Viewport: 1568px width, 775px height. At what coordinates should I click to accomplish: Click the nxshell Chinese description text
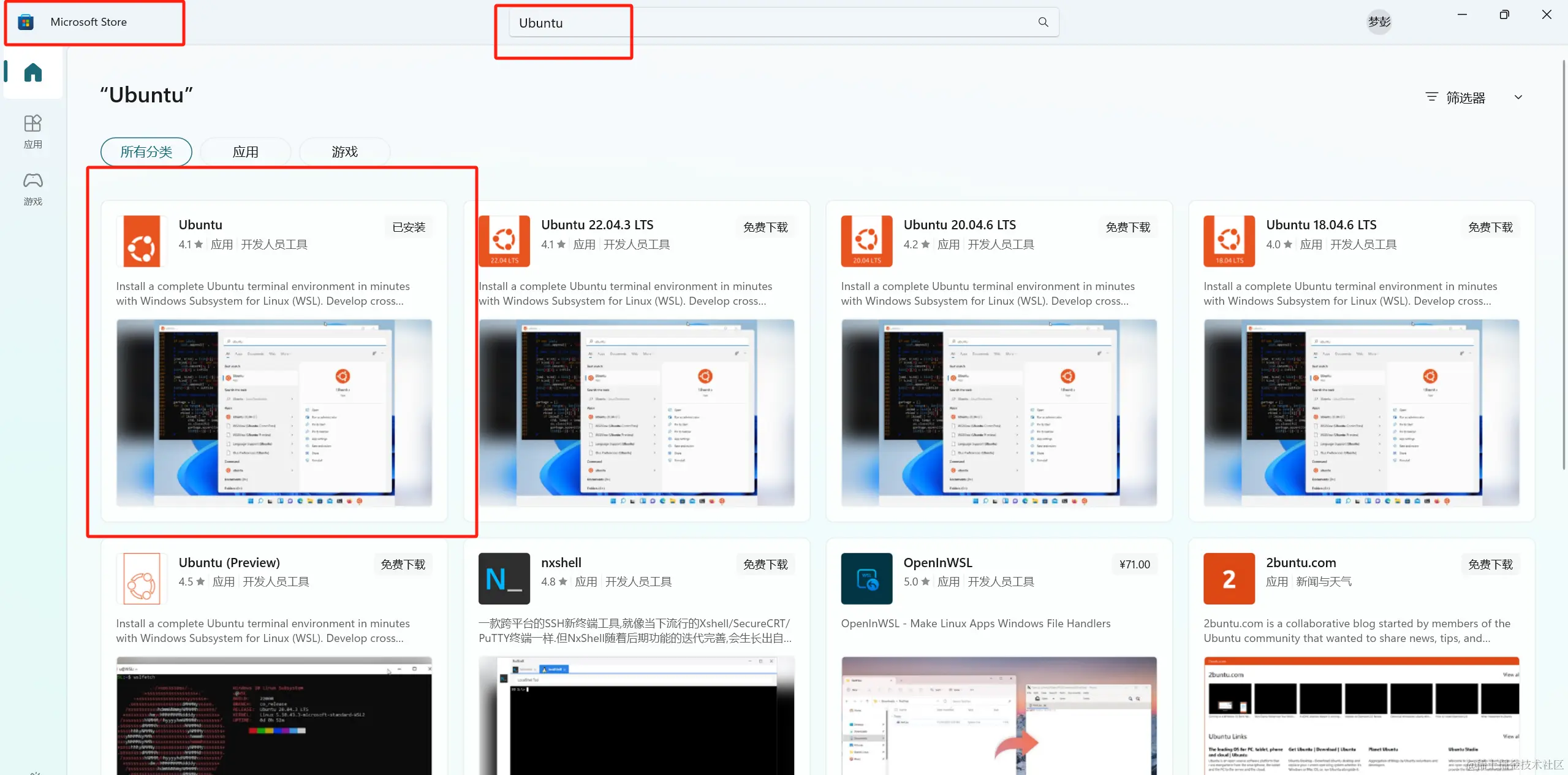pos(635,631)
